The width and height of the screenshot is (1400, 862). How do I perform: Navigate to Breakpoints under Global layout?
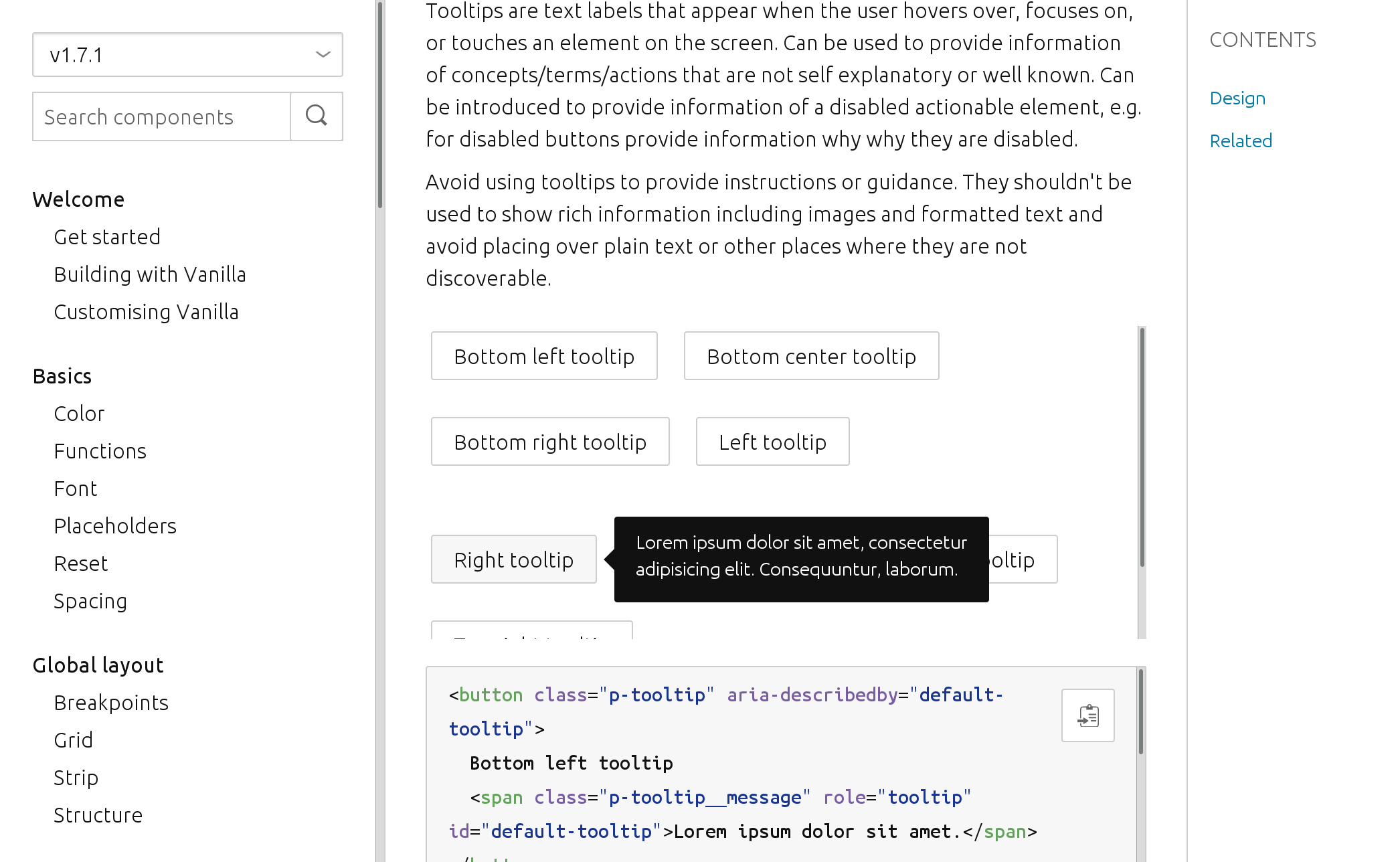pyautogui.click(x=111, y=702)
